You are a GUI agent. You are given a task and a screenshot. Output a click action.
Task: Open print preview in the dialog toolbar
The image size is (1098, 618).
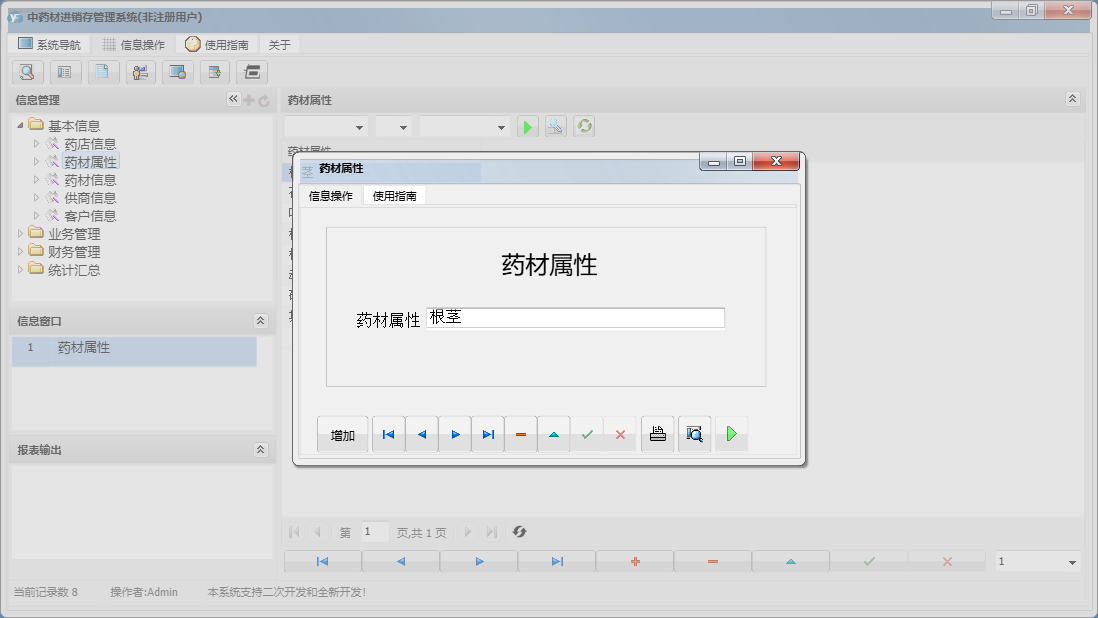[x=694, y=433]
